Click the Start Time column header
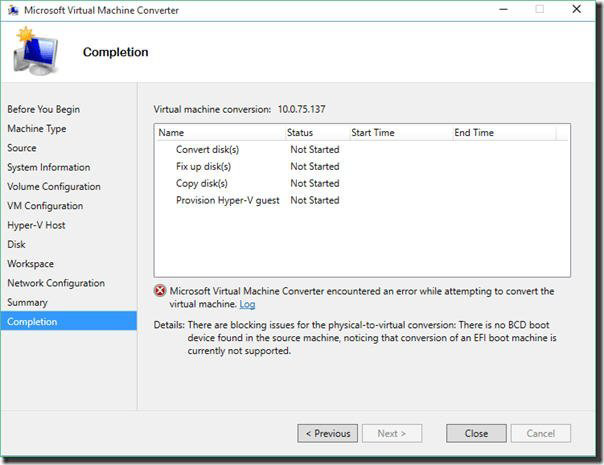604x465 pixels. tap(401, 133)
